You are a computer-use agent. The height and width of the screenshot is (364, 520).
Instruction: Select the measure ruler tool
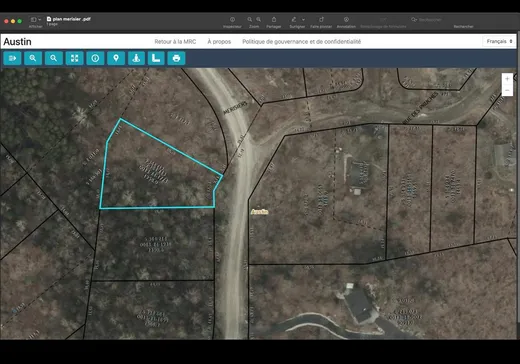[156, 58]
